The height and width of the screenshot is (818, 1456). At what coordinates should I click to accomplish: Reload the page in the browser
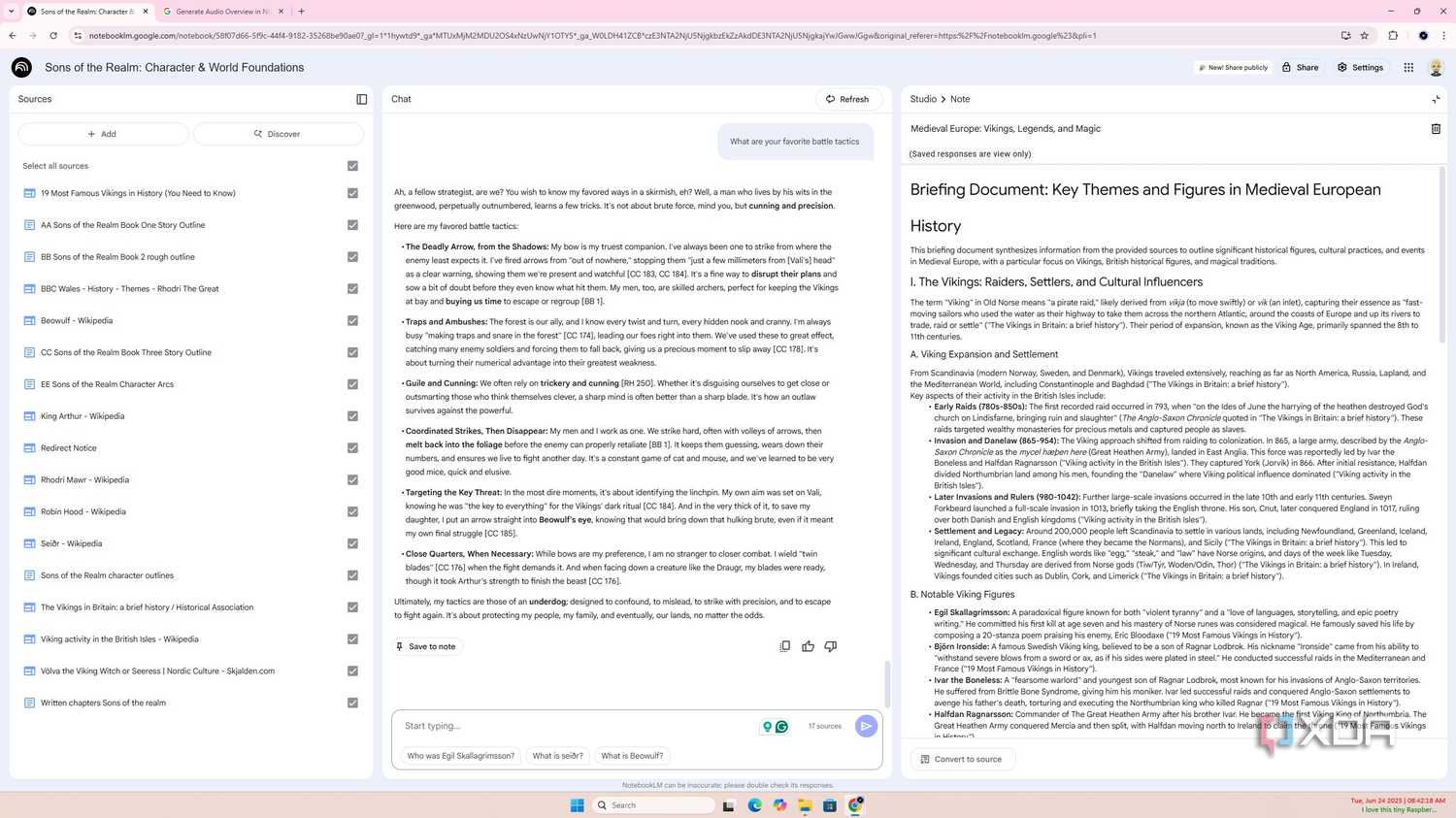pyautogui.click(x=53, y=36)
